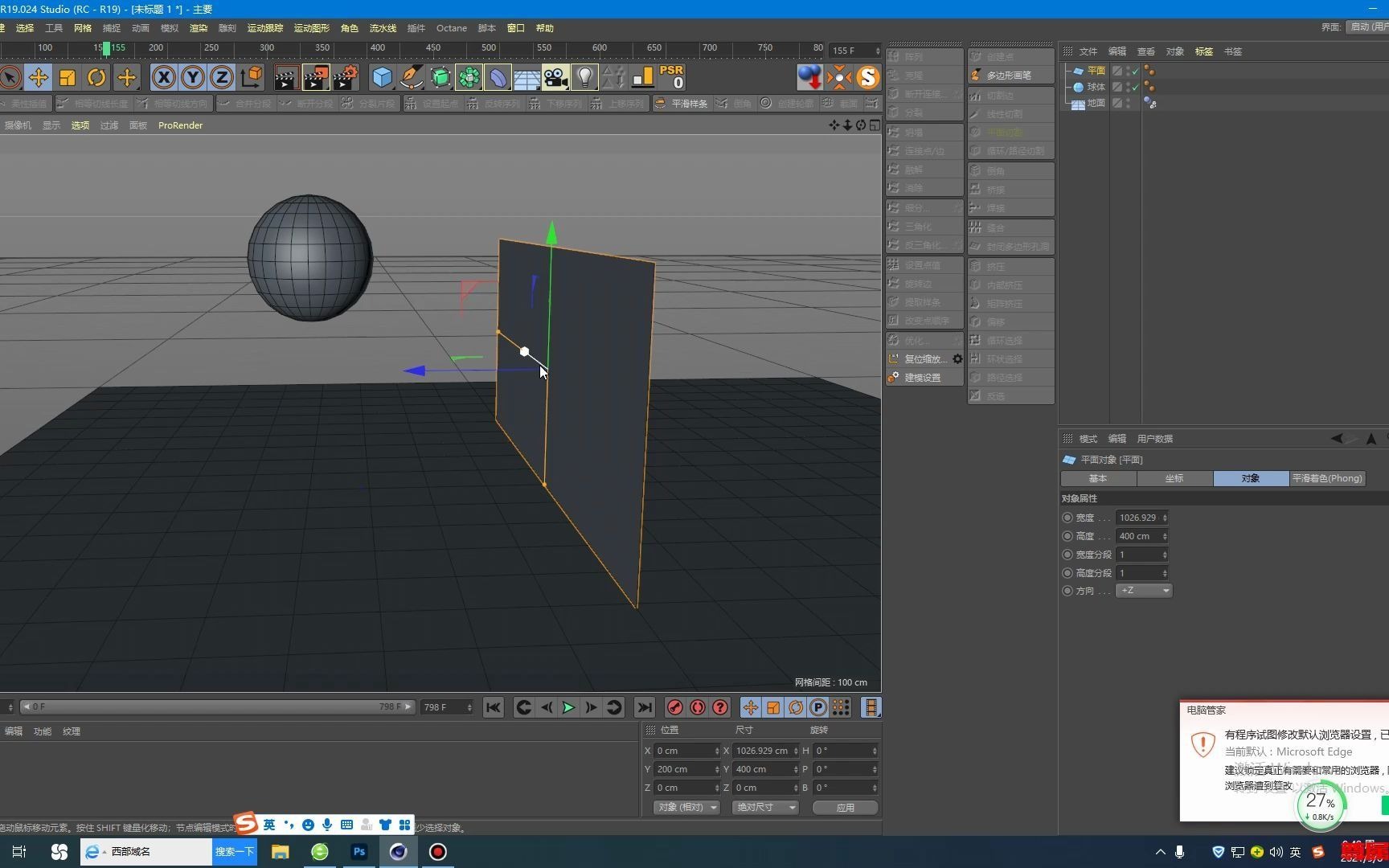Image resolution: width=1389 pixels, height=868 pixels.
Task: Activate the Rotate tool
Action: click(96, 78)
